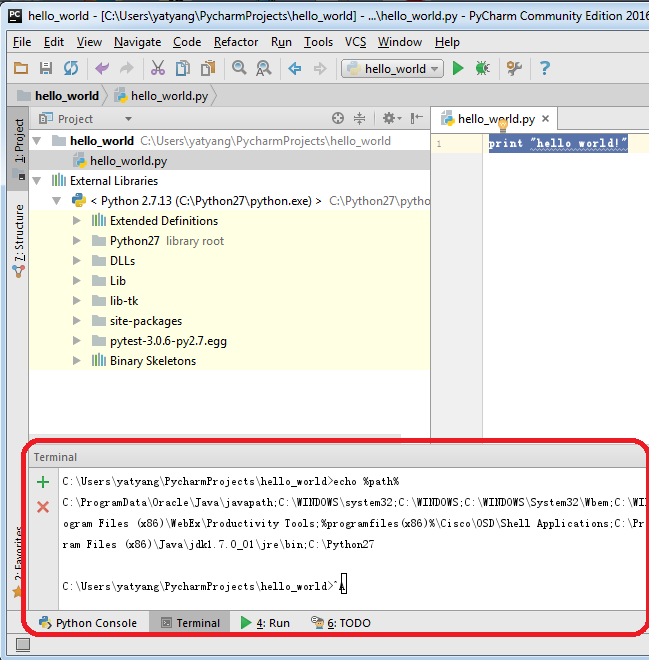This screenshot has height=660, width=649.
Task: Open the 7: Structure side tab
Action: point(19,240)
